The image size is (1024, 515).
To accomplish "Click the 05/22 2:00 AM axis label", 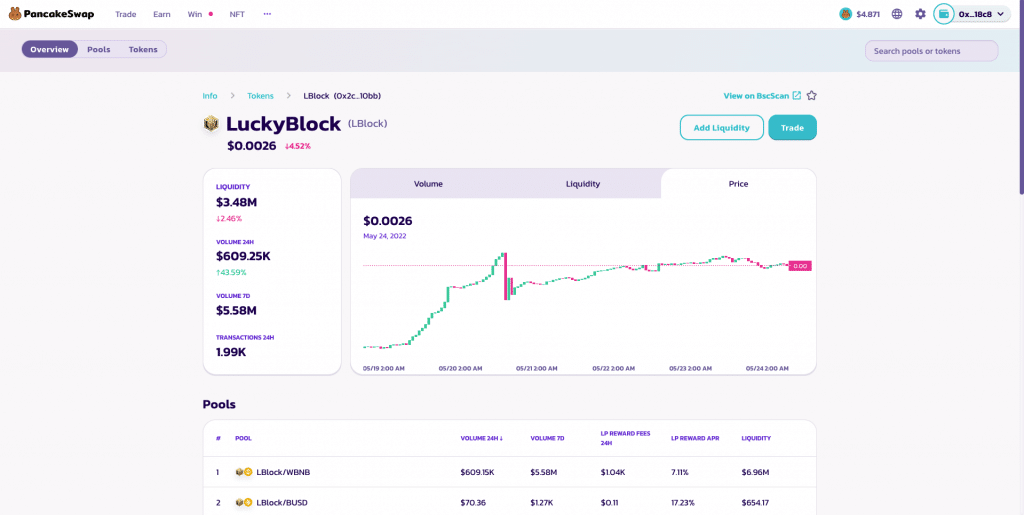I will click(613, 368).
